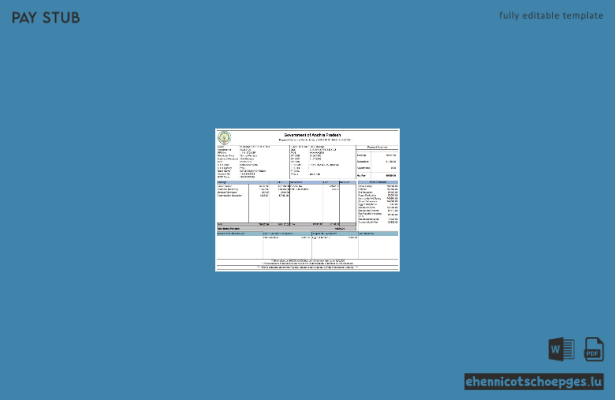Click the ehennicotschoepges.lu website label

[534, 382]
